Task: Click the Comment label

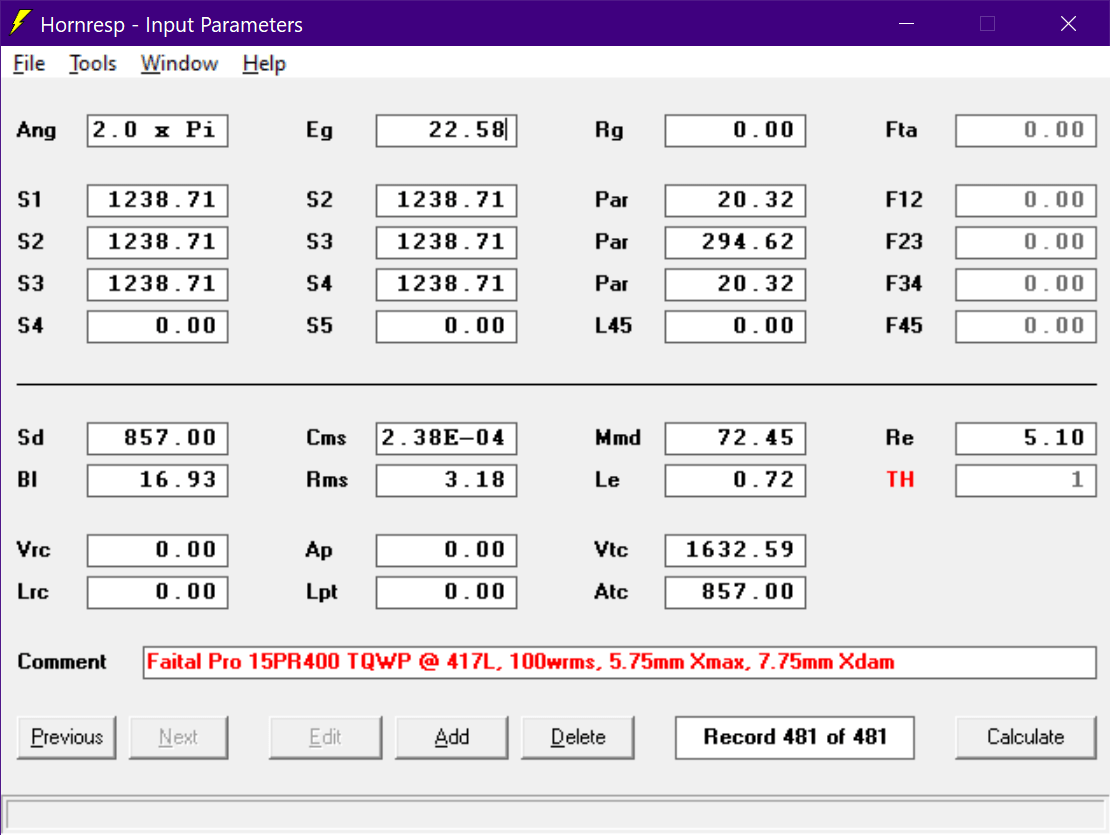Action: 62,662
